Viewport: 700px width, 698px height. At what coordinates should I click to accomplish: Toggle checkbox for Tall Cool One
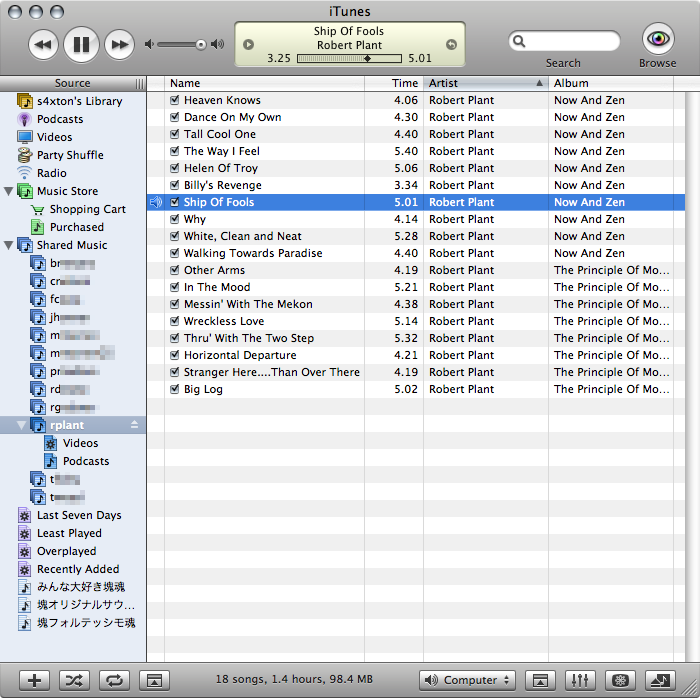point(175,134)
